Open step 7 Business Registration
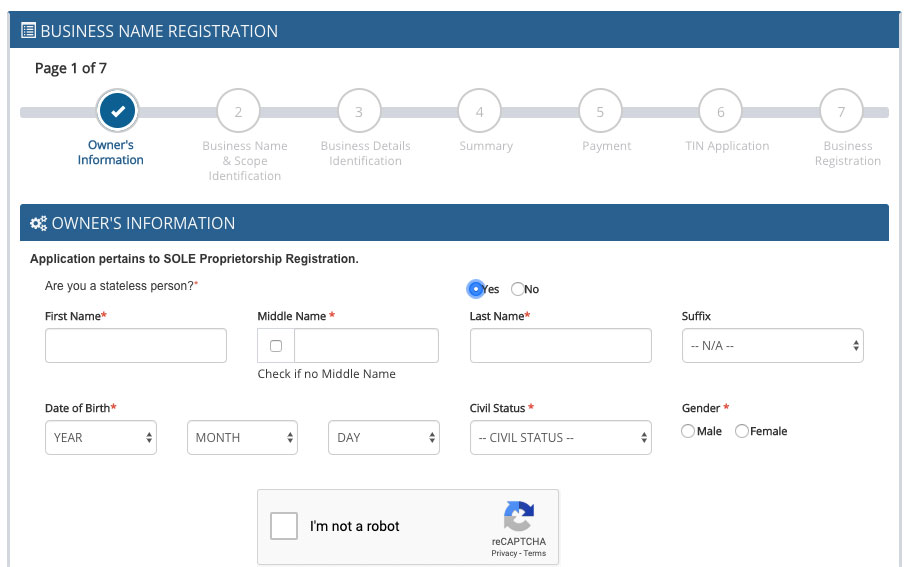The image size is (910, 567). coord(841,111)
